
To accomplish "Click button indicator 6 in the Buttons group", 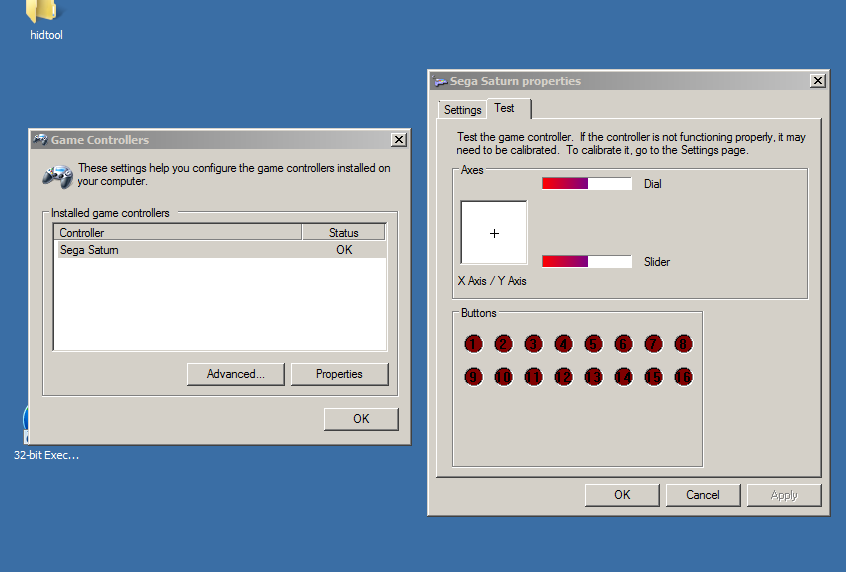I will click(623, 344).
